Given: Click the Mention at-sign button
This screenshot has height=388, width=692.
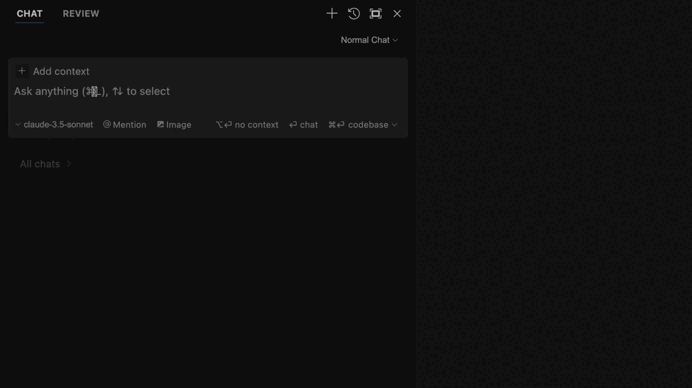Looking at the screenshot, I should (x=124, y=125).
